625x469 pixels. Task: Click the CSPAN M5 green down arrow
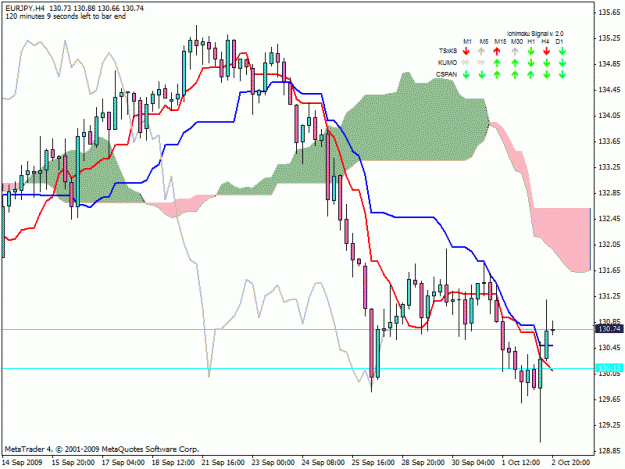482,75
